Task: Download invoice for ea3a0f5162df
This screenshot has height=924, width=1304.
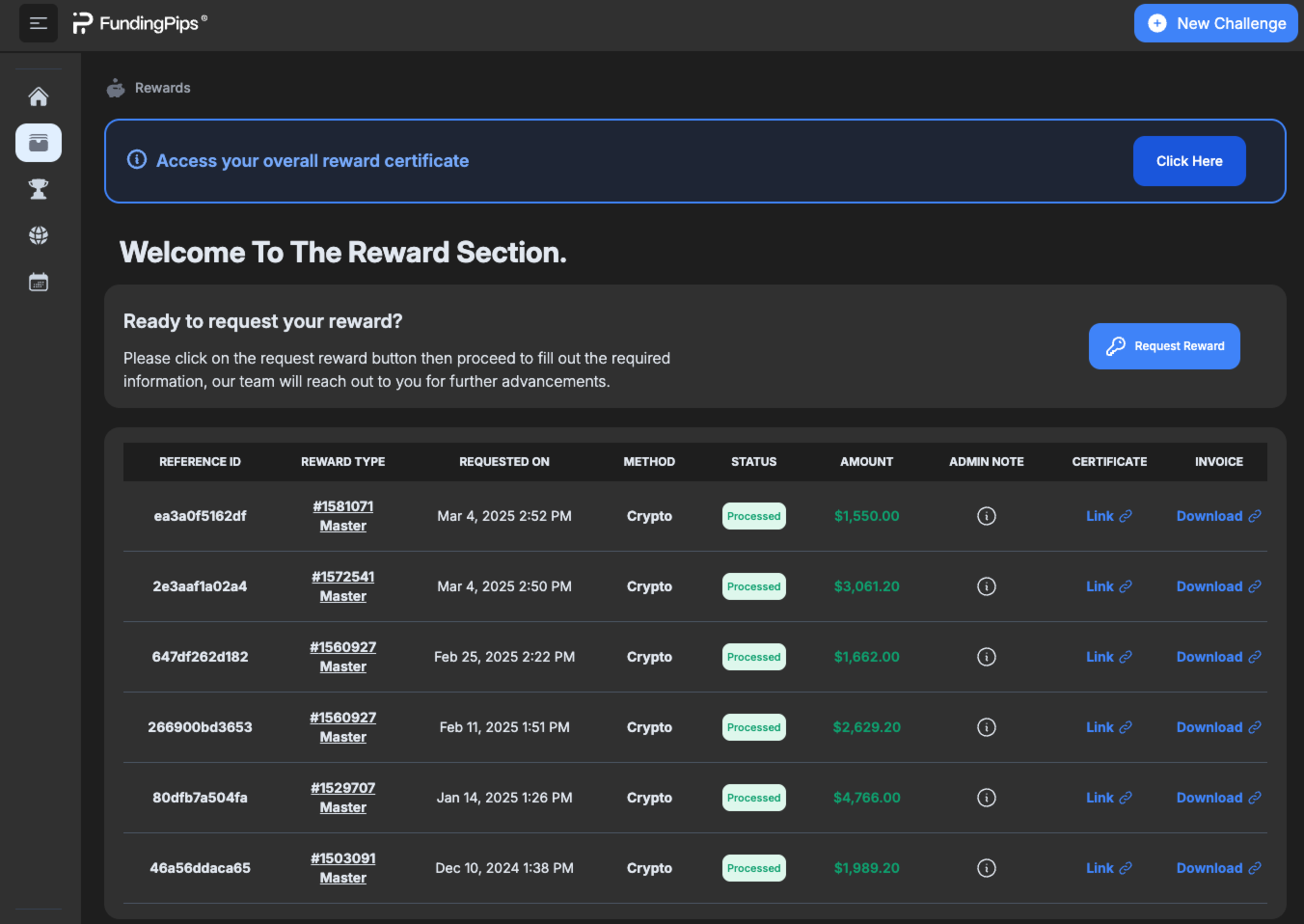Action: click(1219, 516)
